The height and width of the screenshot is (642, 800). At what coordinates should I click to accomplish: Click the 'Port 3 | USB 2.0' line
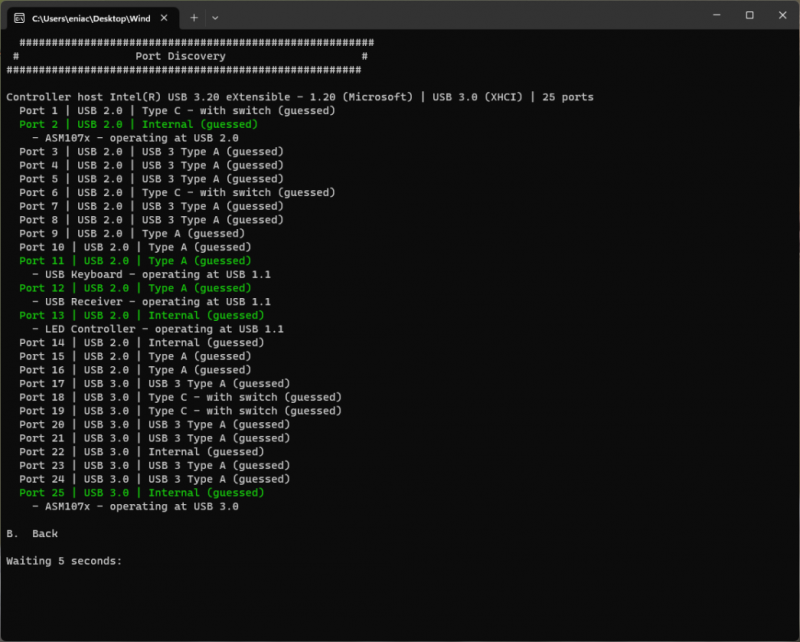[x=151, y=152]
